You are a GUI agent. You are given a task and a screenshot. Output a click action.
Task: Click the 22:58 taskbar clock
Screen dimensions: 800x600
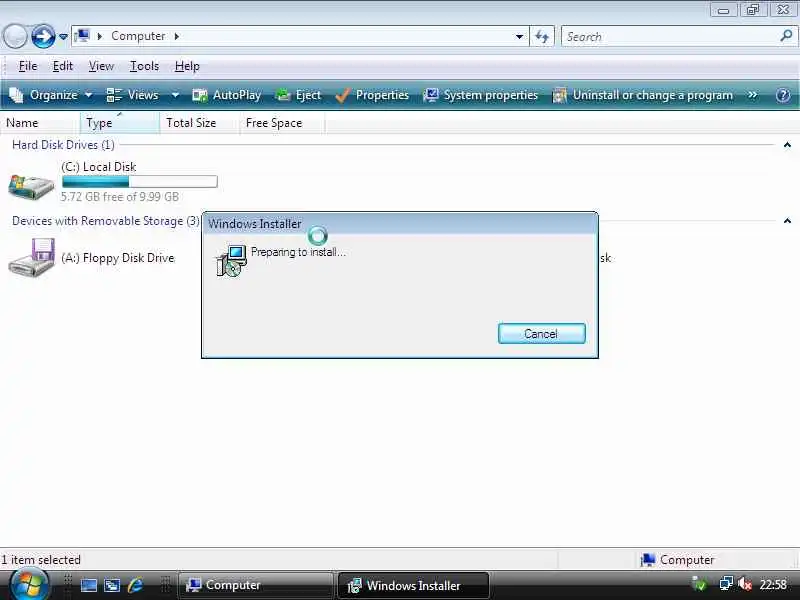click(773, 585)
